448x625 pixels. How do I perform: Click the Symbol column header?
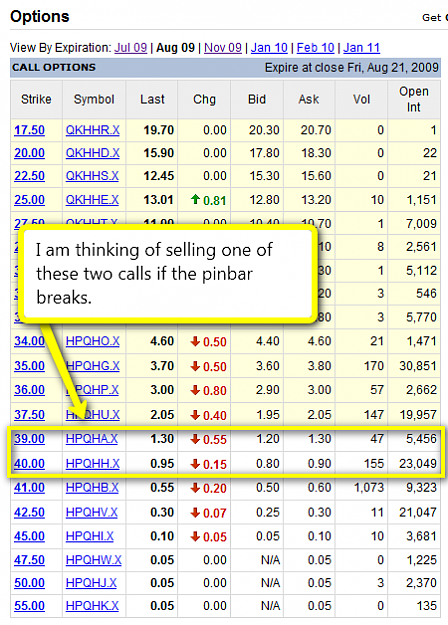94,99
